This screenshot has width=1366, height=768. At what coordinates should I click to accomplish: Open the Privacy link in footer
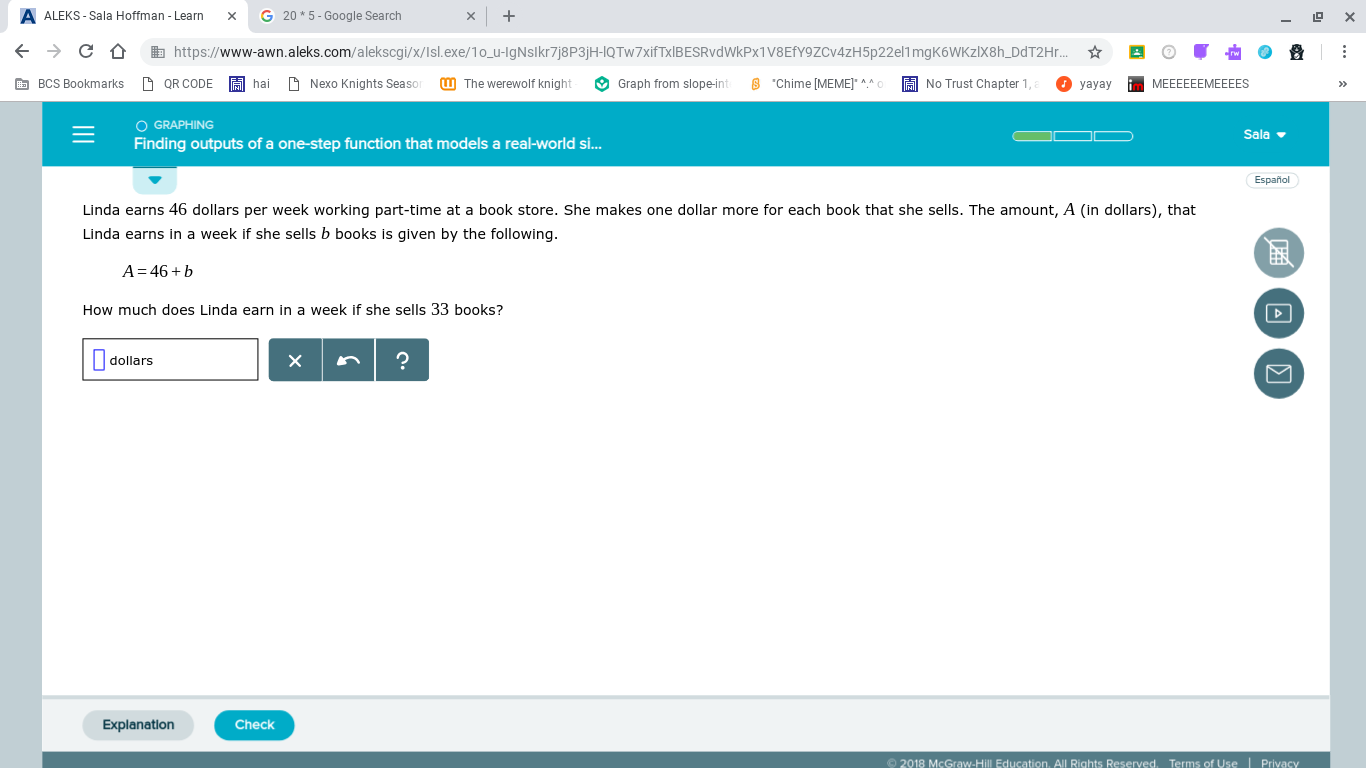pyautogui.click(x=1280, y=763)
